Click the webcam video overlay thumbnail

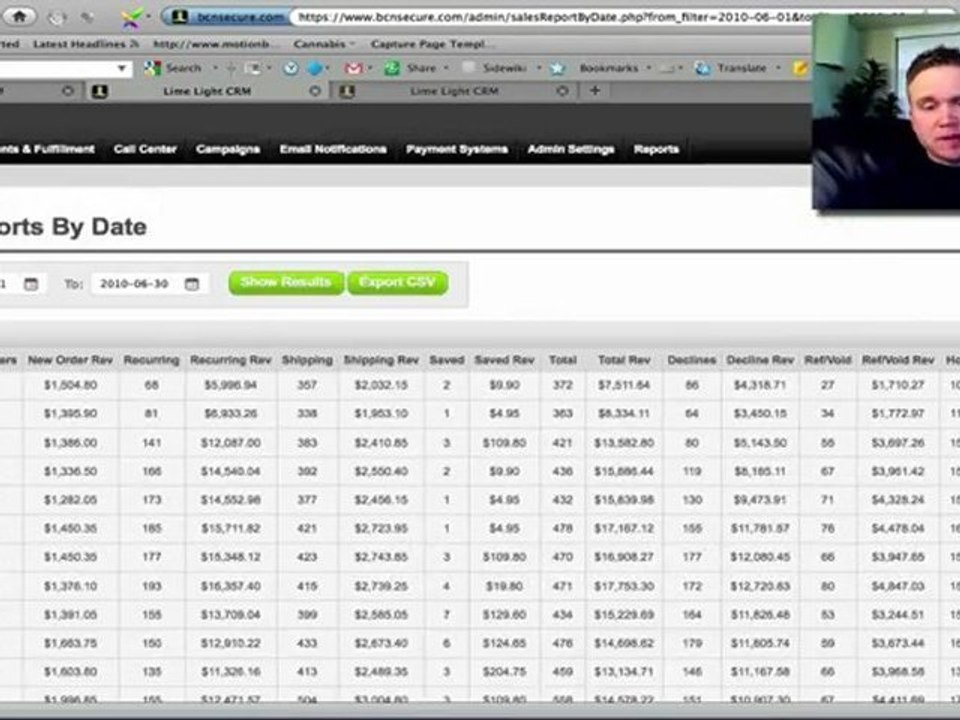tap(886, 112)
